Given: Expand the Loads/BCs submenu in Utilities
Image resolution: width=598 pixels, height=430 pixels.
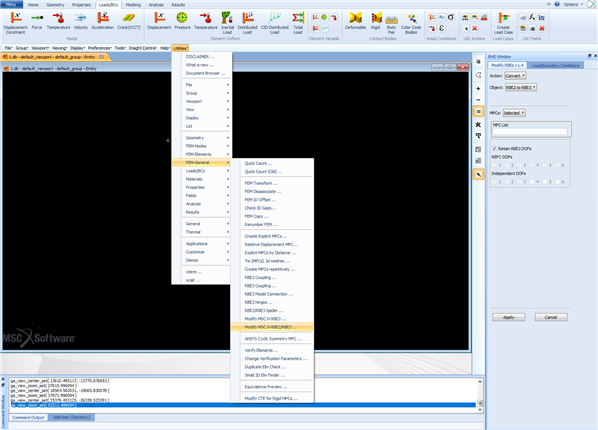Looking at the screenshot, I should coord(207,171).
